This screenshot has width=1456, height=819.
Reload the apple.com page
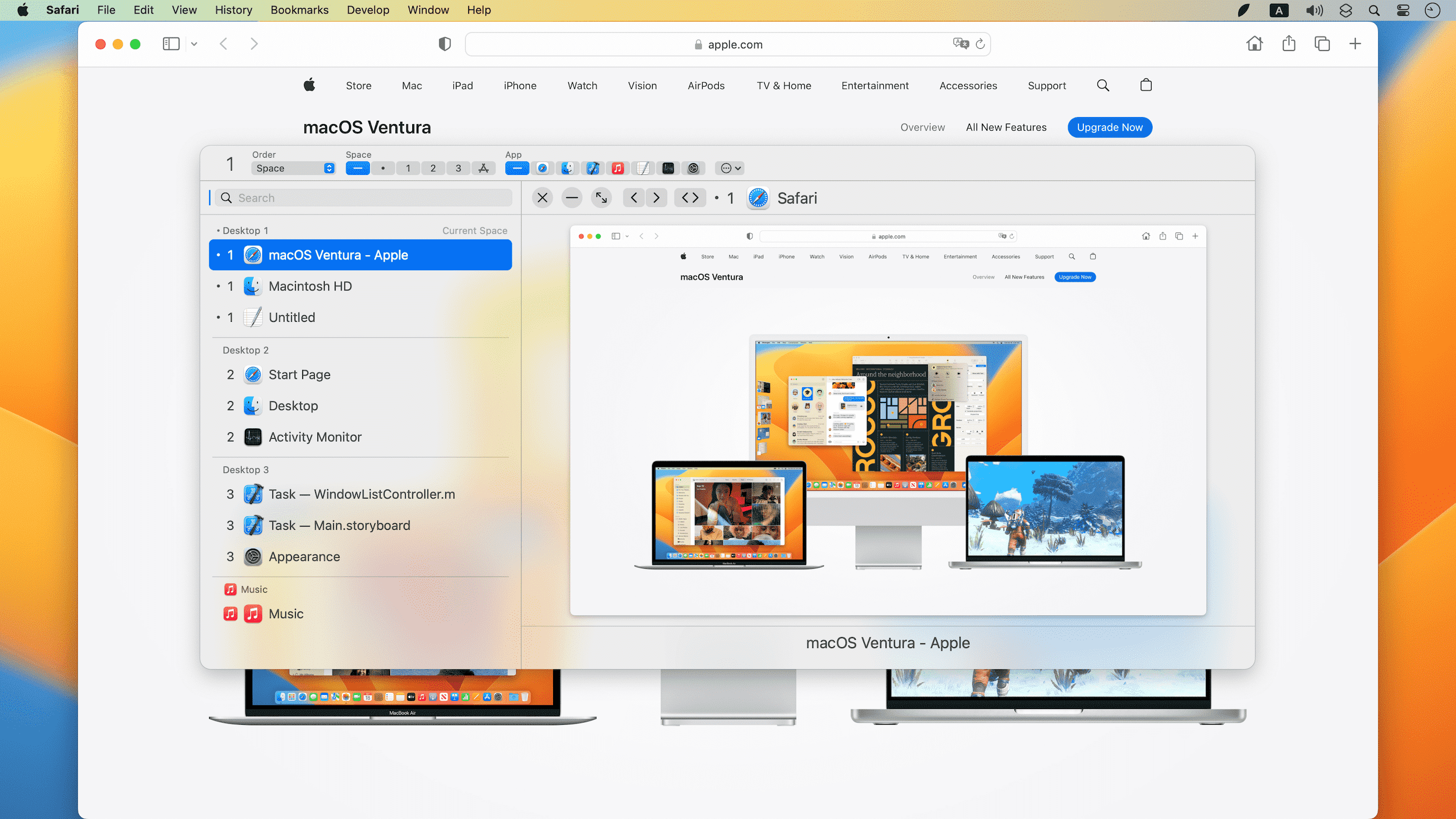(x=980, y=43)
